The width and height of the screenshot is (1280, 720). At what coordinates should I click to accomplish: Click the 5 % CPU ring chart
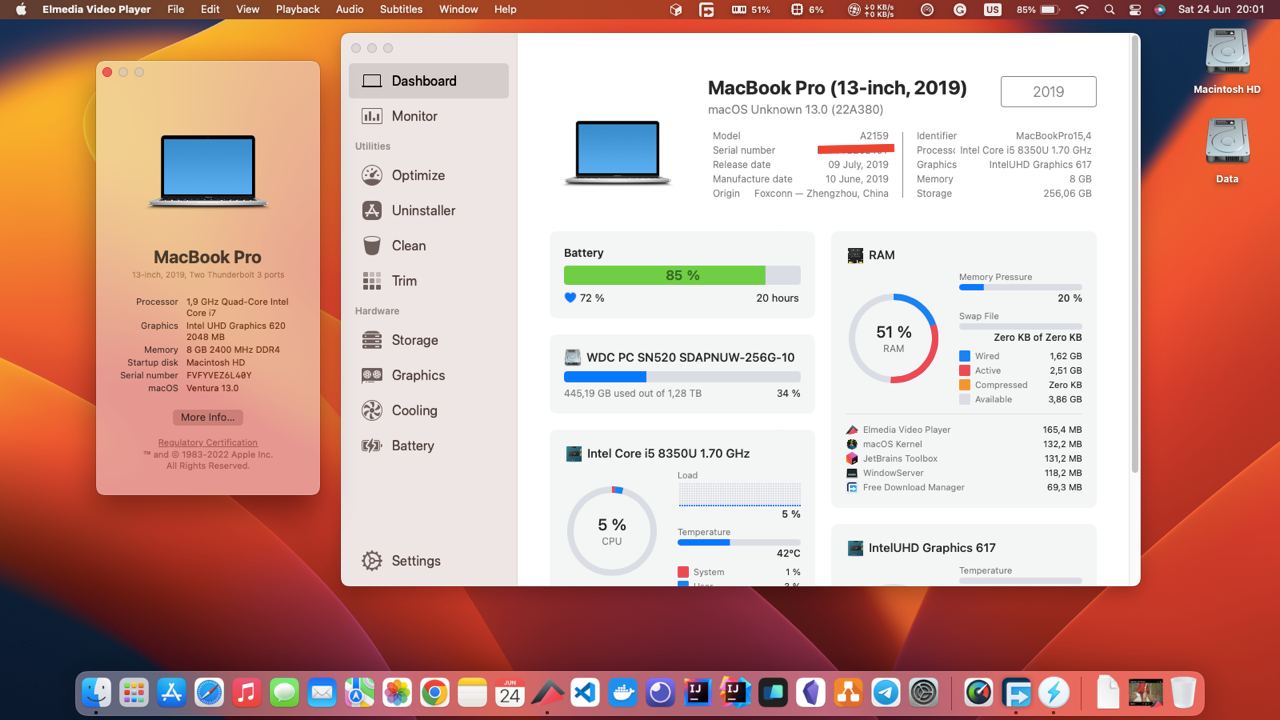click(612, 531)
